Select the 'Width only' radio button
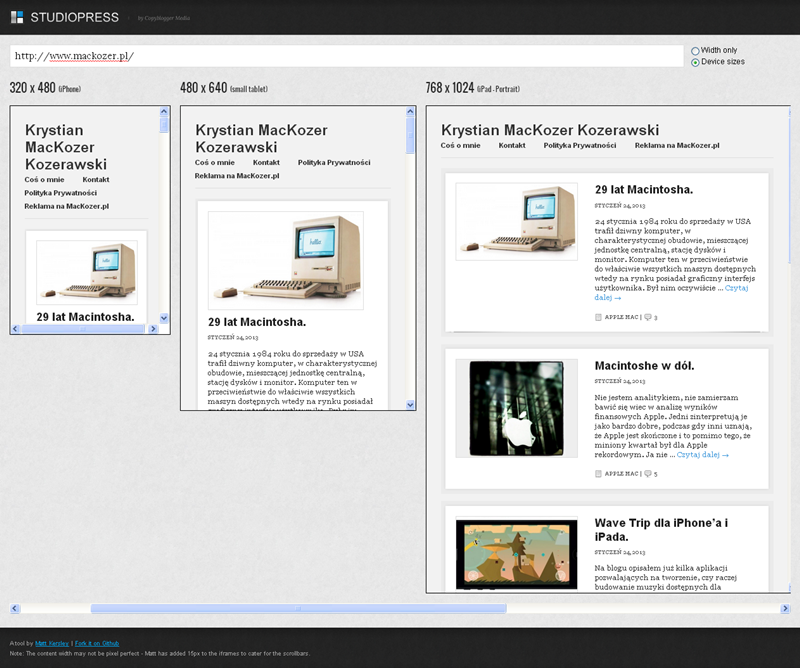The image size is (800, 668). (x=695, y=50)
